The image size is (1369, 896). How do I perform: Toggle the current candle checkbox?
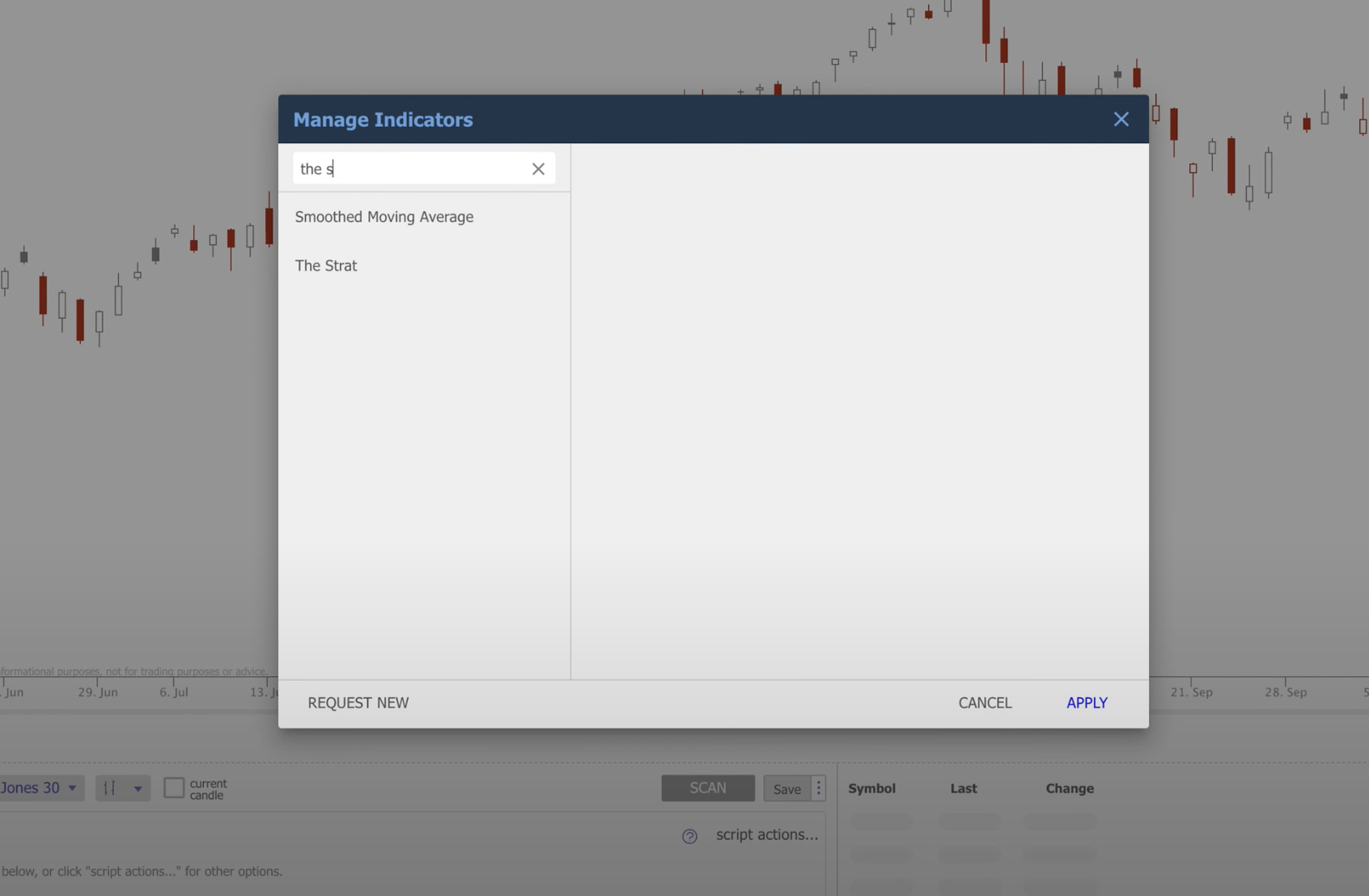[x=174, y=787]
